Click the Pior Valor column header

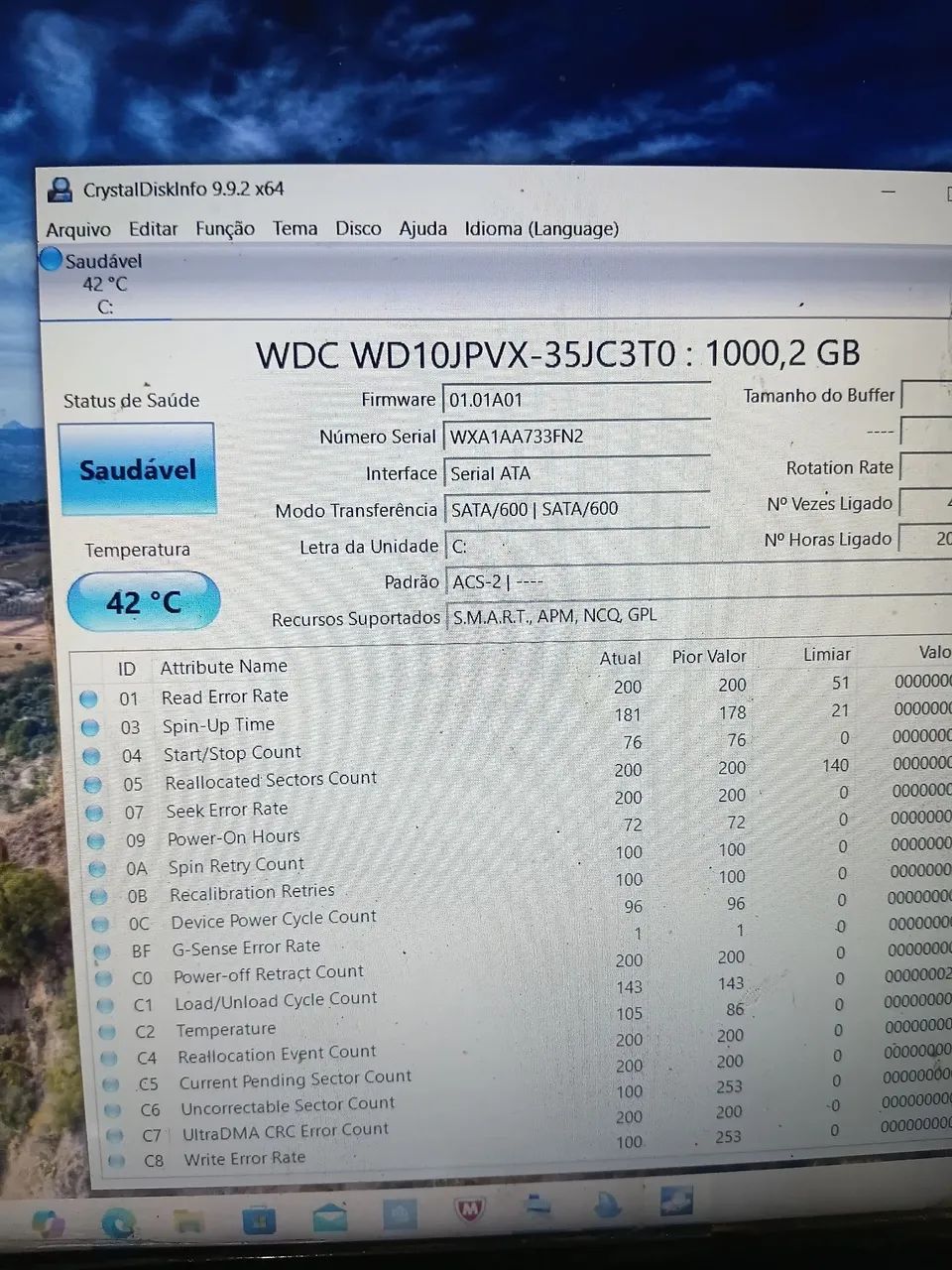tap(709, 657)
